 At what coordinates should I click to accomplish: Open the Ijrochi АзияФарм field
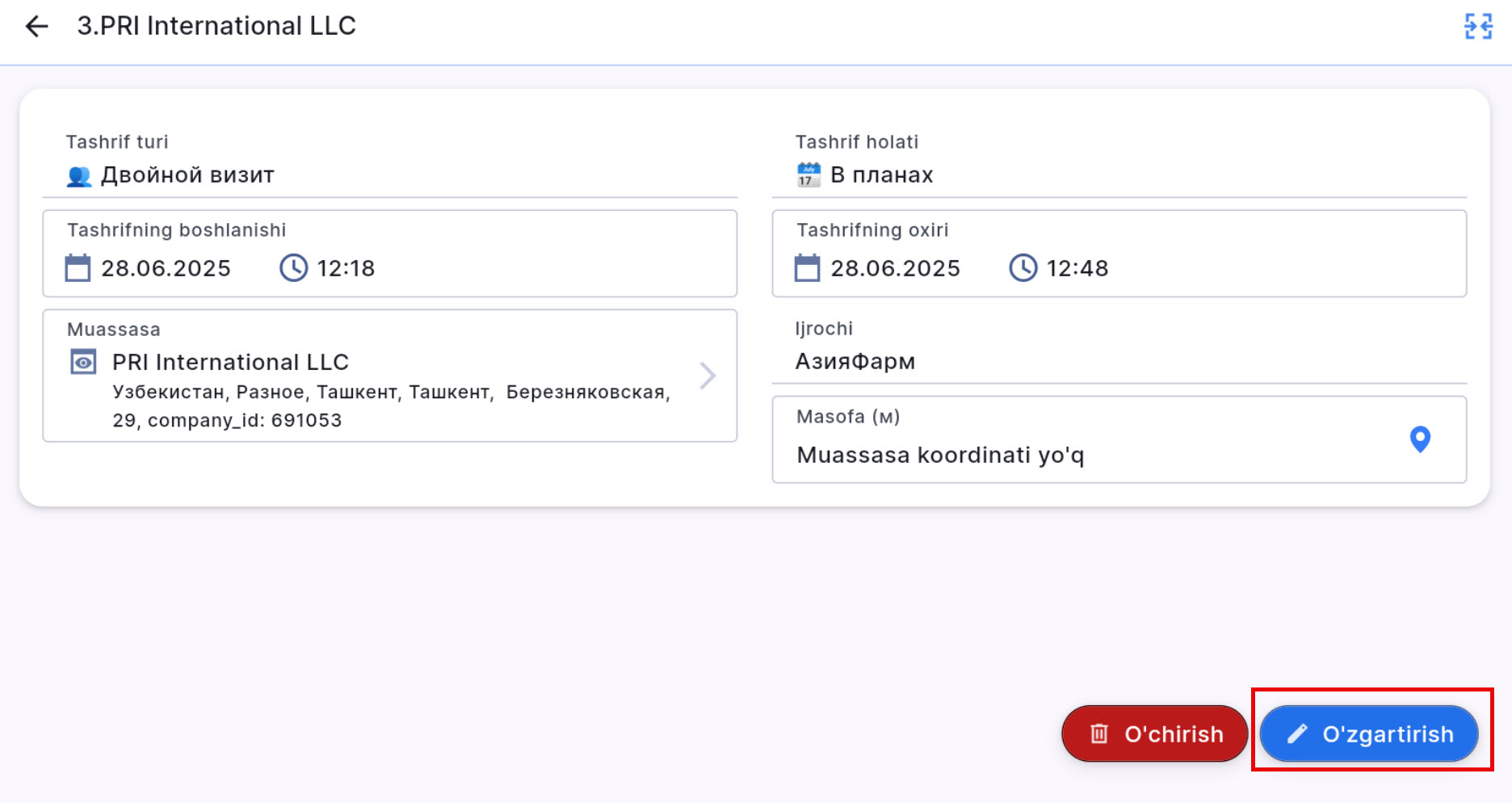click(1119, 361)
